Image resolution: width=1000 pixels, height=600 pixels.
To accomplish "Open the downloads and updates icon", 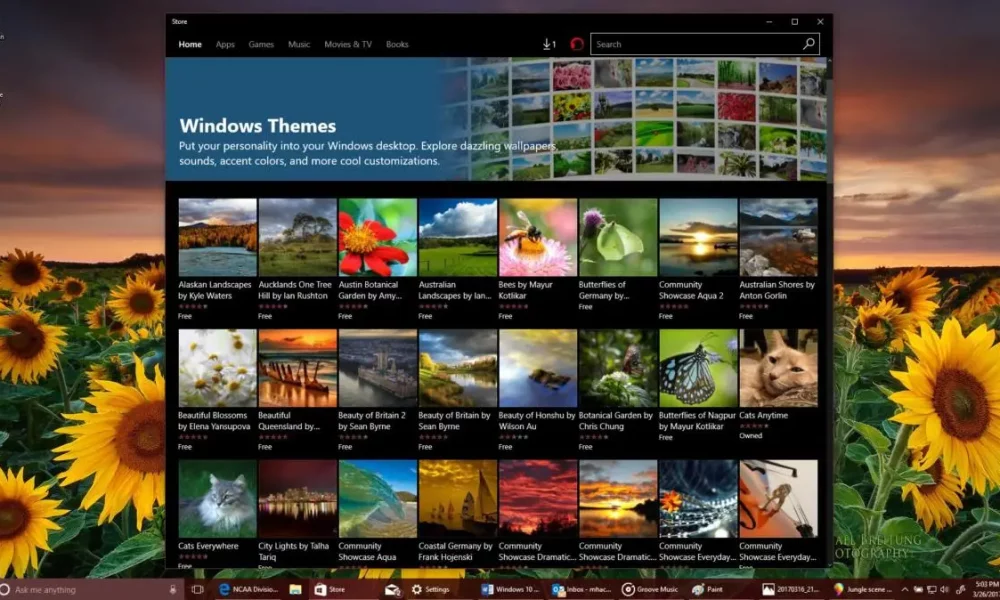I will (548, 44).
